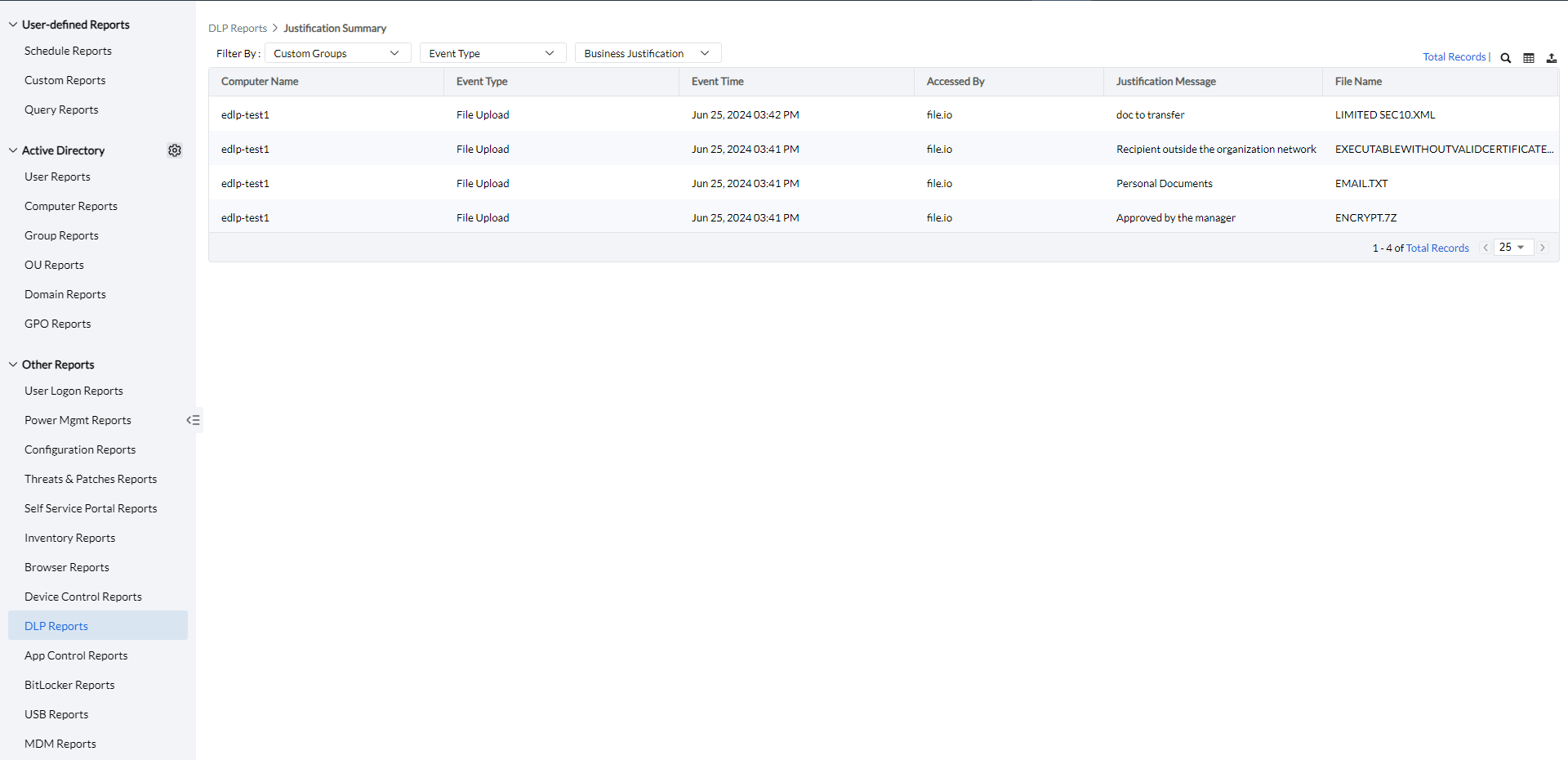Open USB Reports
This screenshot has height=760, width=1568.
[56, 714]
